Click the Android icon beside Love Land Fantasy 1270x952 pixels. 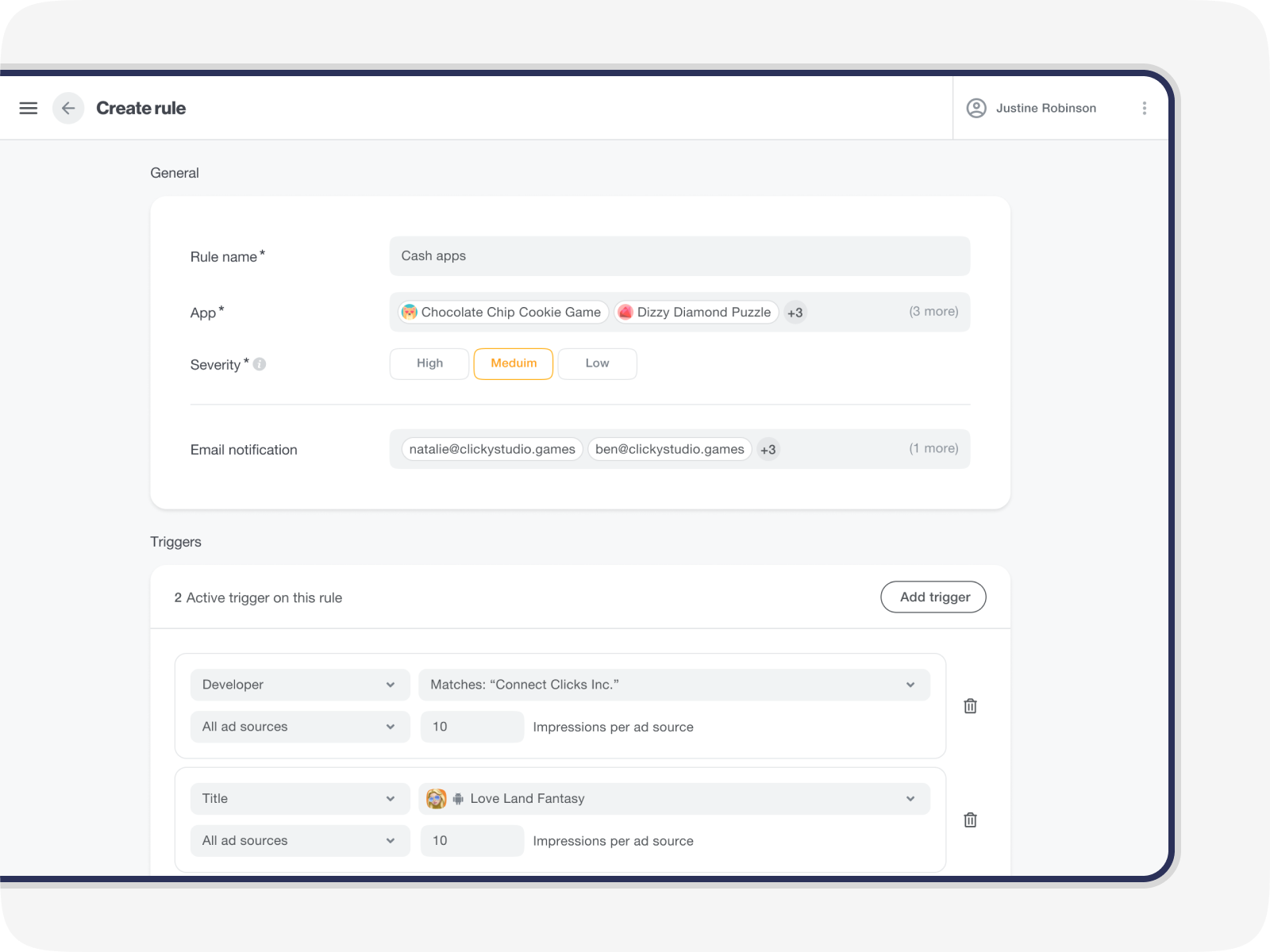click(x=458, y=799)
